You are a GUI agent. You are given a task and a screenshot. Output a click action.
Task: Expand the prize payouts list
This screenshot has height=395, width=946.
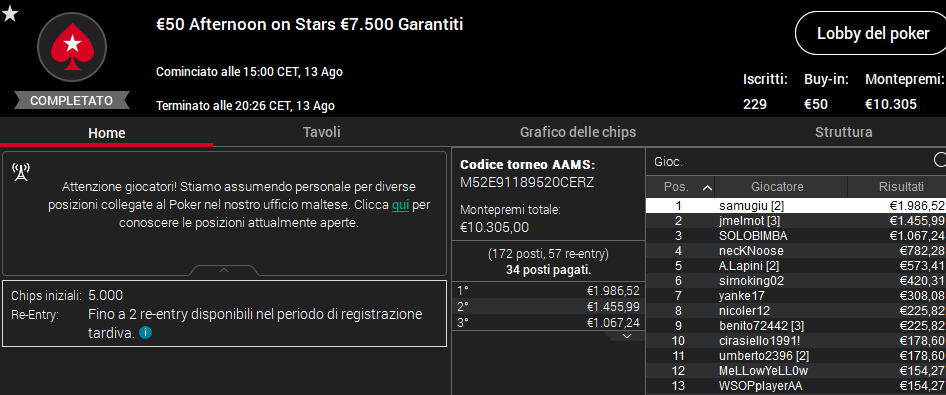626,336
